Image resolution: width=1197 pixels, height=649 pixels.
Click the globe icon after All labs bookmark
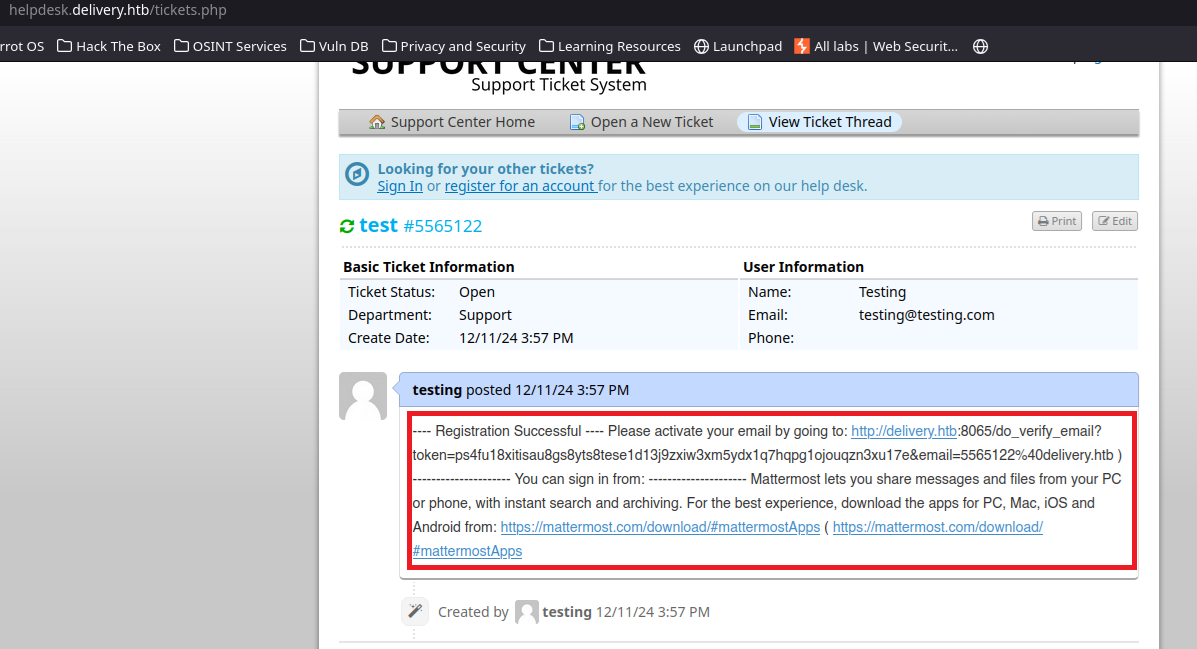pyautogui.click(x=980, y=46)
